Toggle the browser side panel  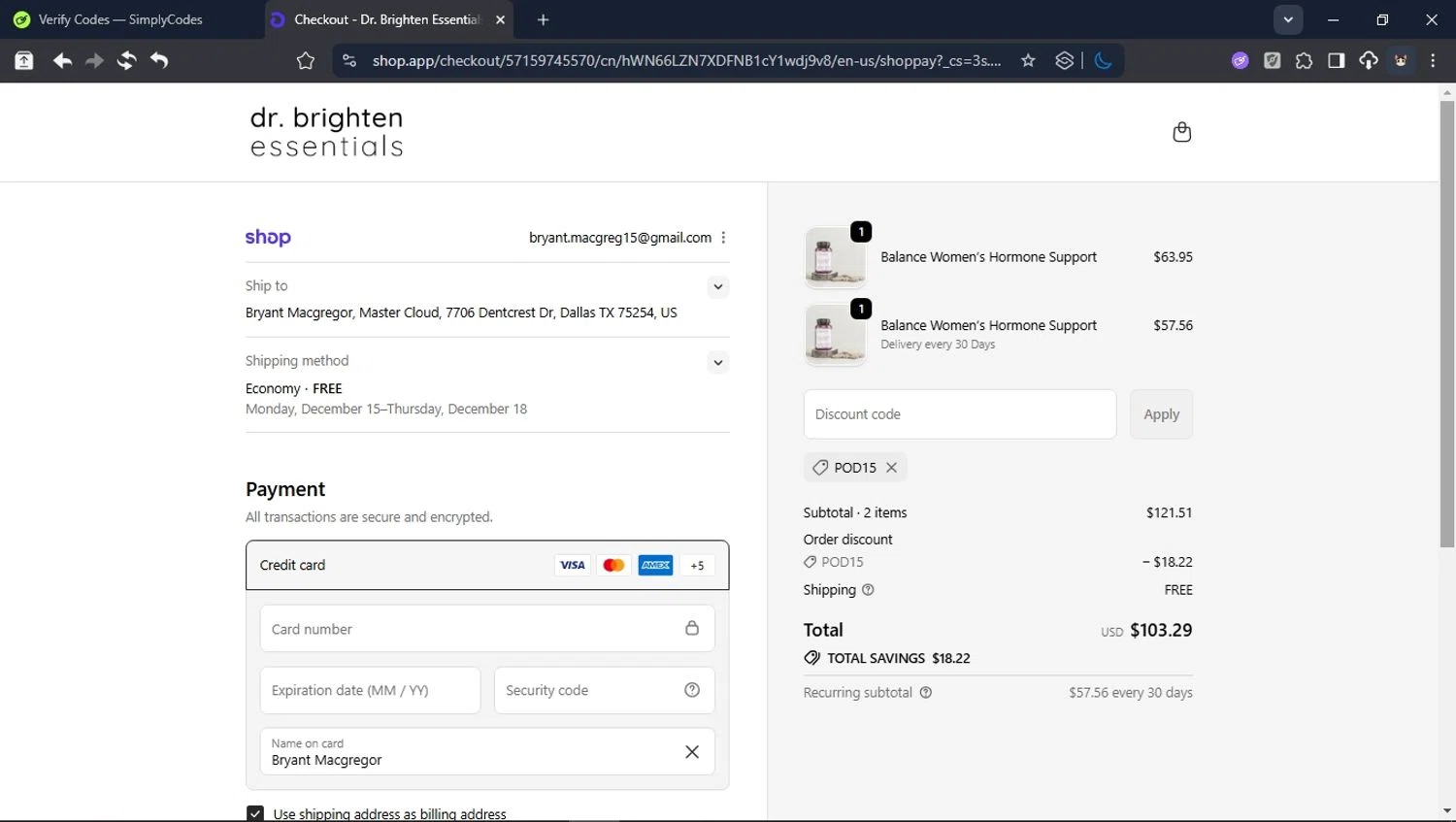(x=1336, y=60)
